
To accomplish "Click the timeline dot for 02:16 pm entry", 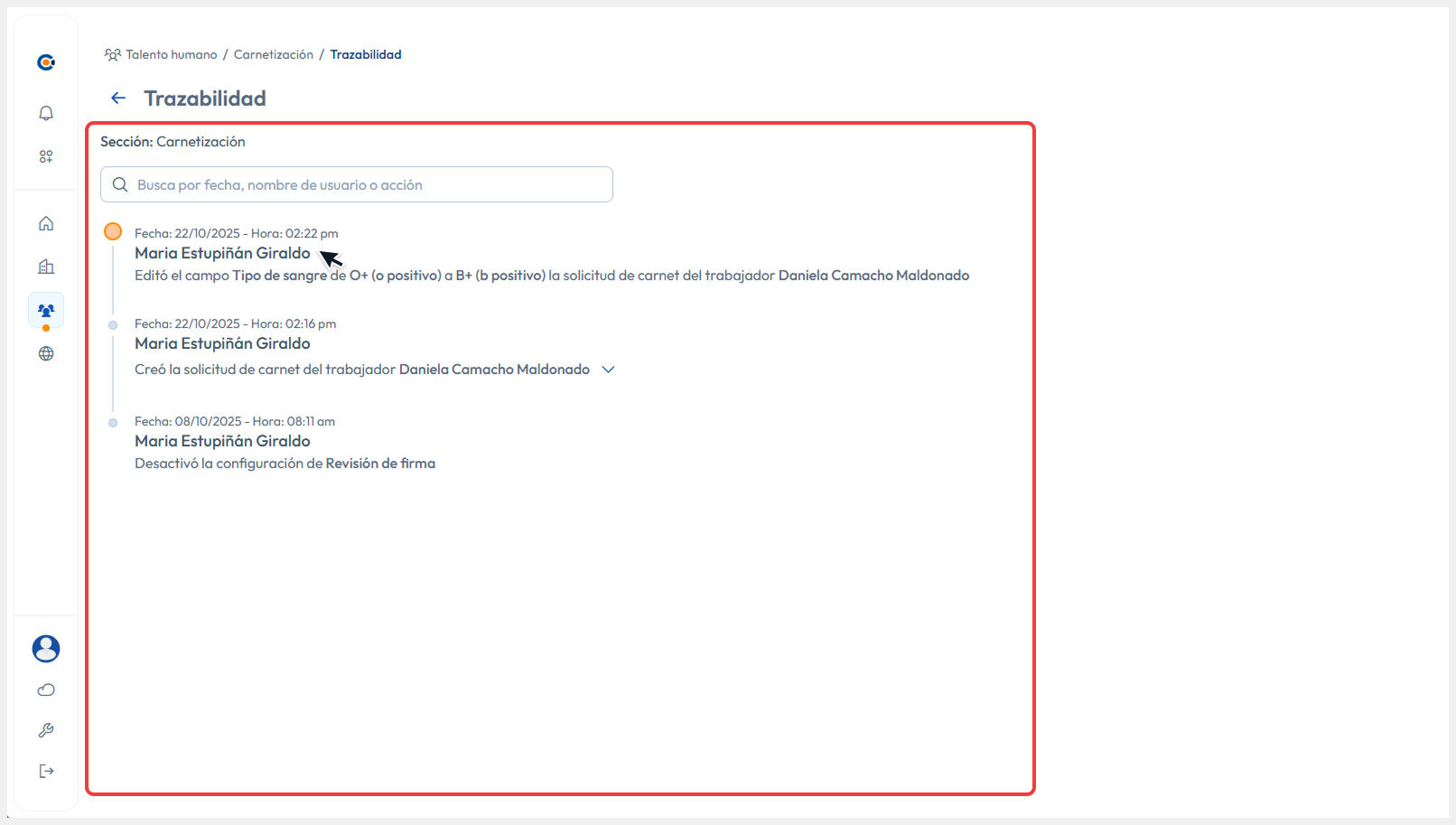I will 113,325.
